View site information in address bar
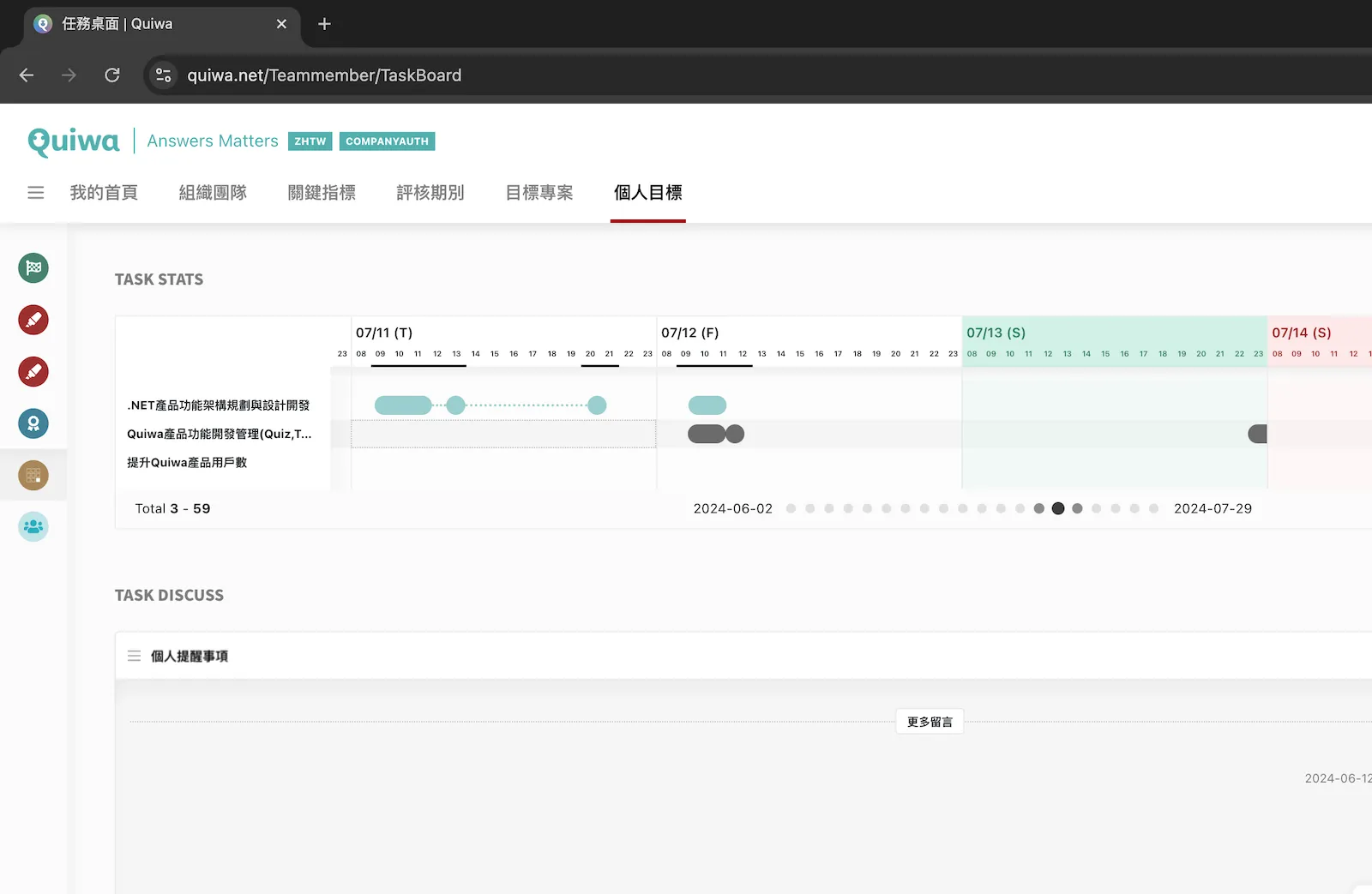The height and width of the screenshot is (894, 1372). point(163,75)
